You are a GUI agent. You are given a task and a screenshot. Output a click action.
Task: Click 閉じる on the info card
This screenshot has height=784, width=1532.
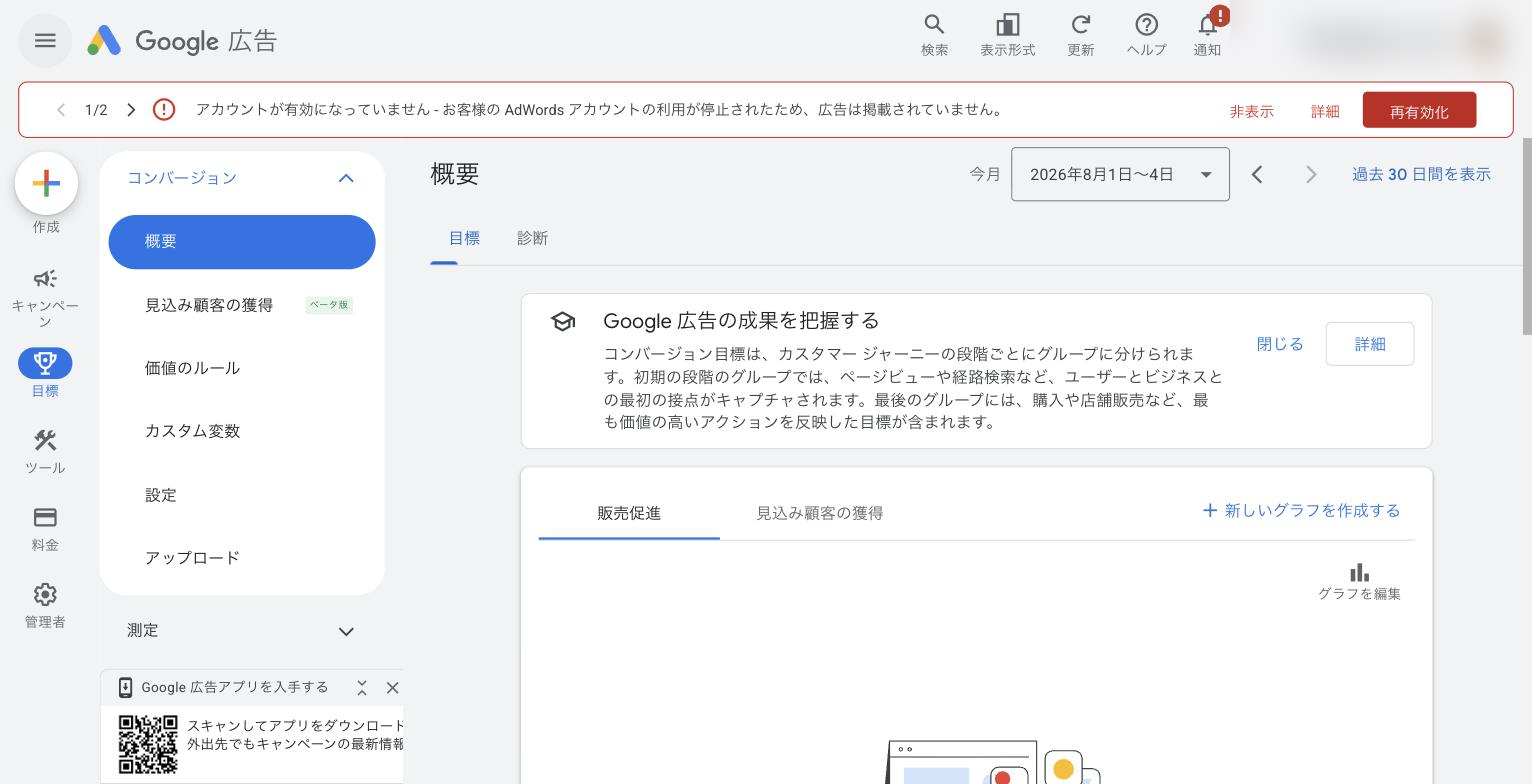pyautogui.click(x=1280, y=344)
